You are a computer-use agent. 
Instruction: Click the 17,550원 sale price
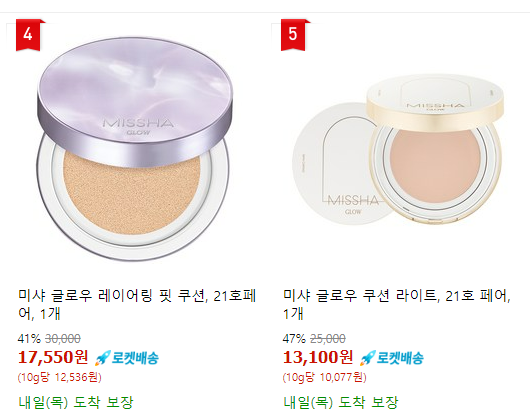click(x=53, y=357)
